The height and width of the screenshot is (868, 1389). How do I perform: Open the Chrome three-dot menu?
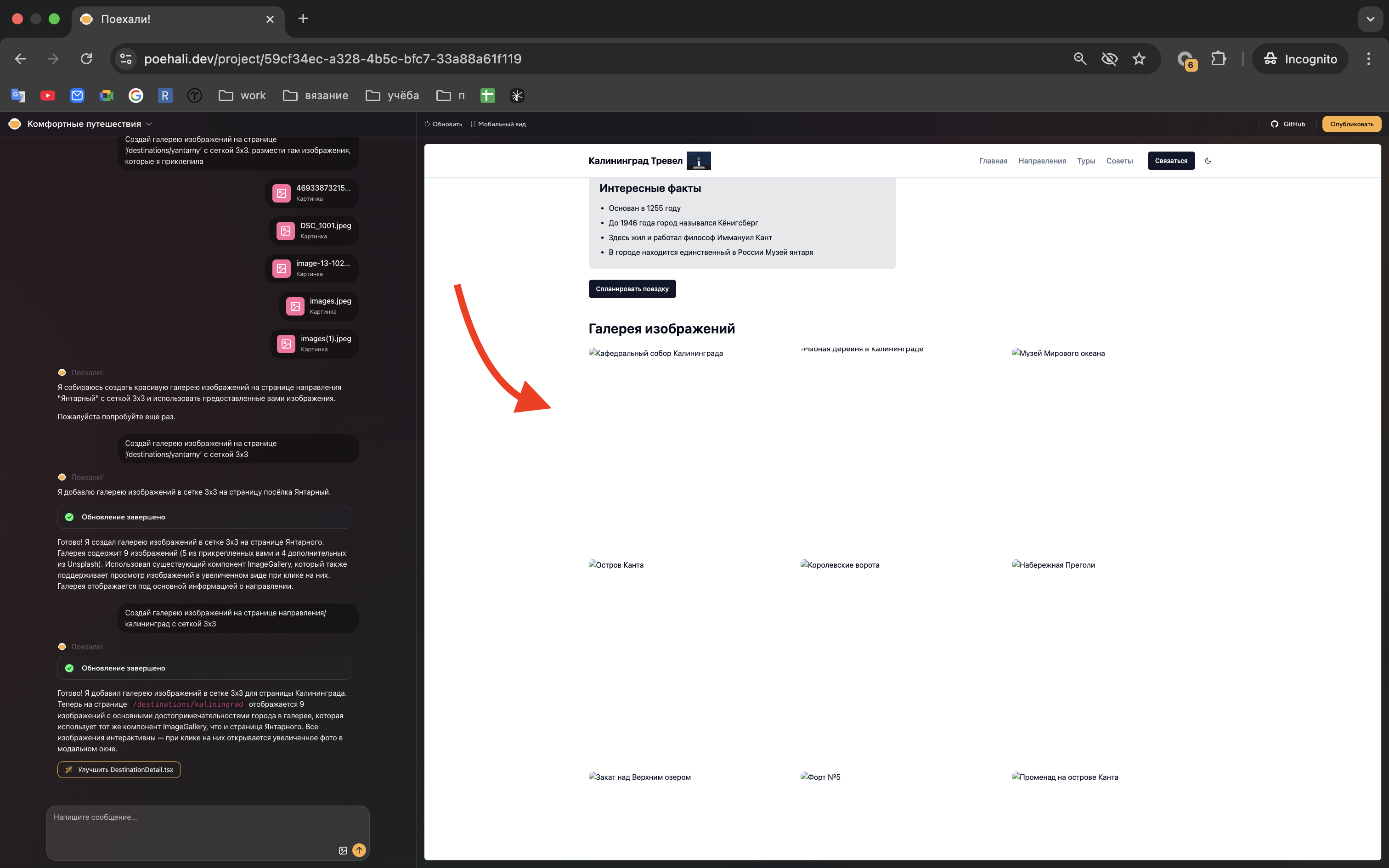[x=1368, y=59]
